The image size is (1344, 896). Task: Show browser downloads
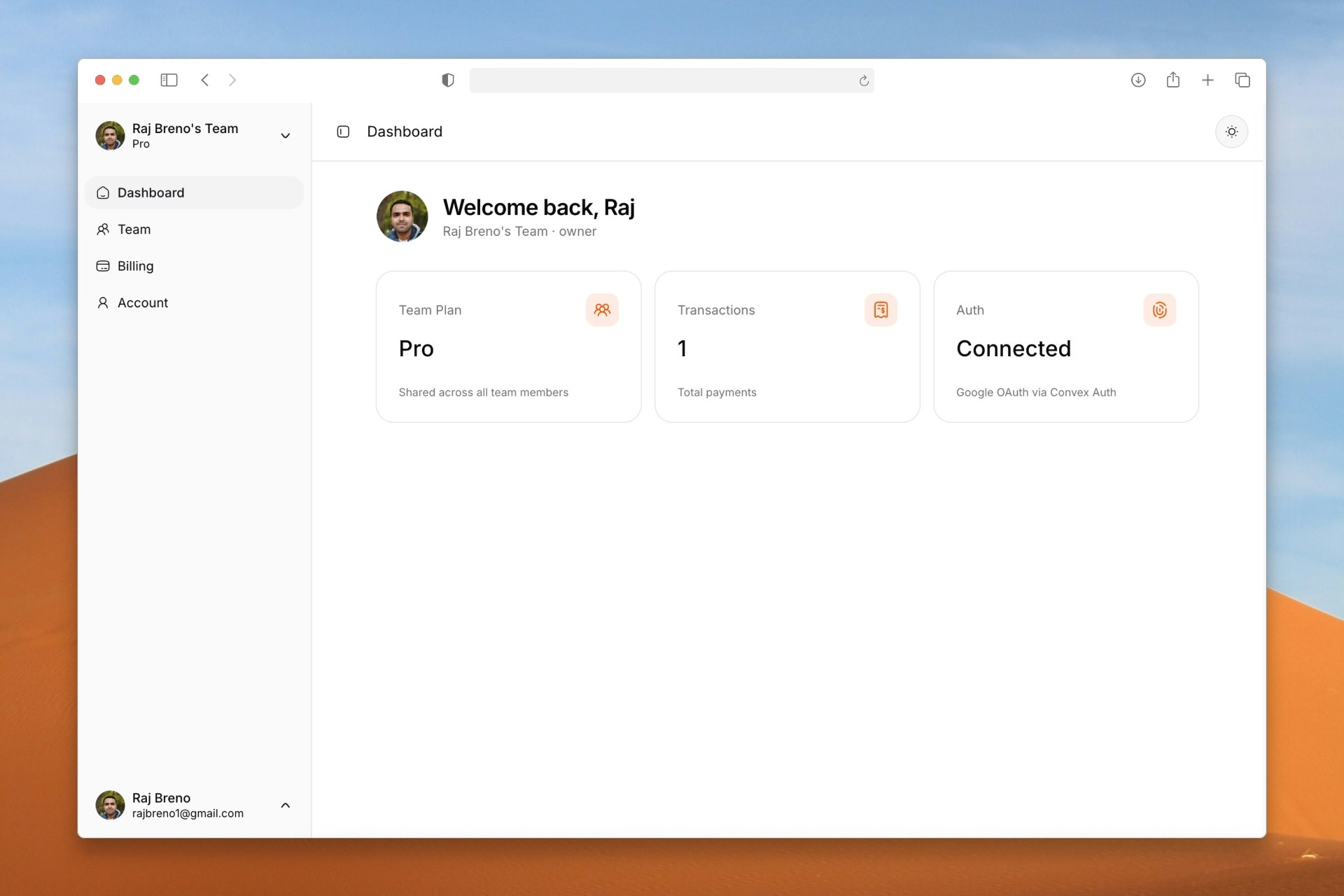(1138, 80)
